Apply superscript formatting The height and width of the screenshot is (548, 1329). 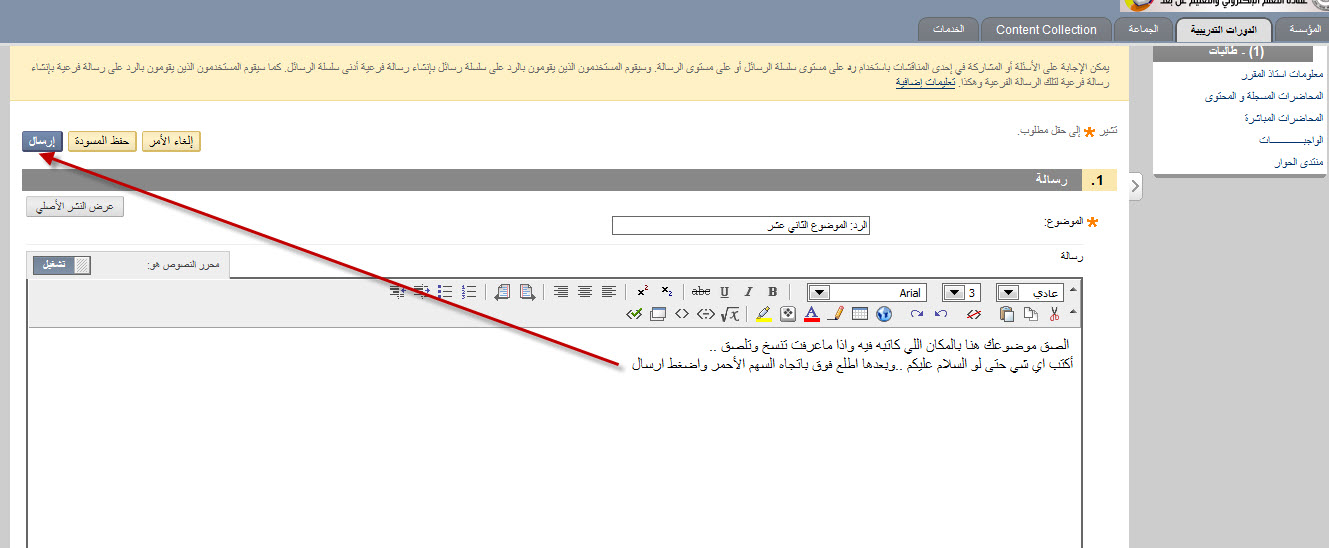(x=643, y=292)
